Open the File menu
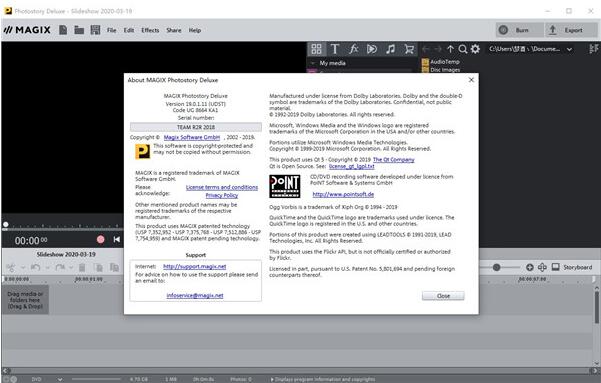 (112, 30)
